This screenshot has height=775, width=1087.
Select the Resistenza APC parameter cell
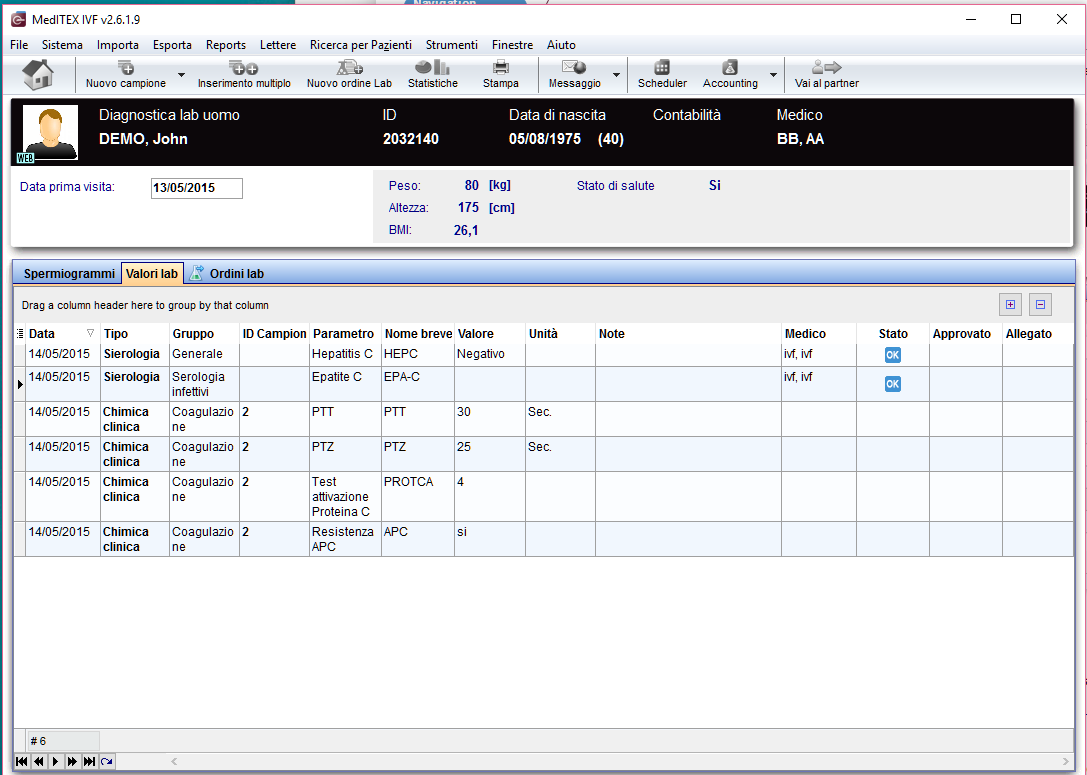tap(345, 539)
